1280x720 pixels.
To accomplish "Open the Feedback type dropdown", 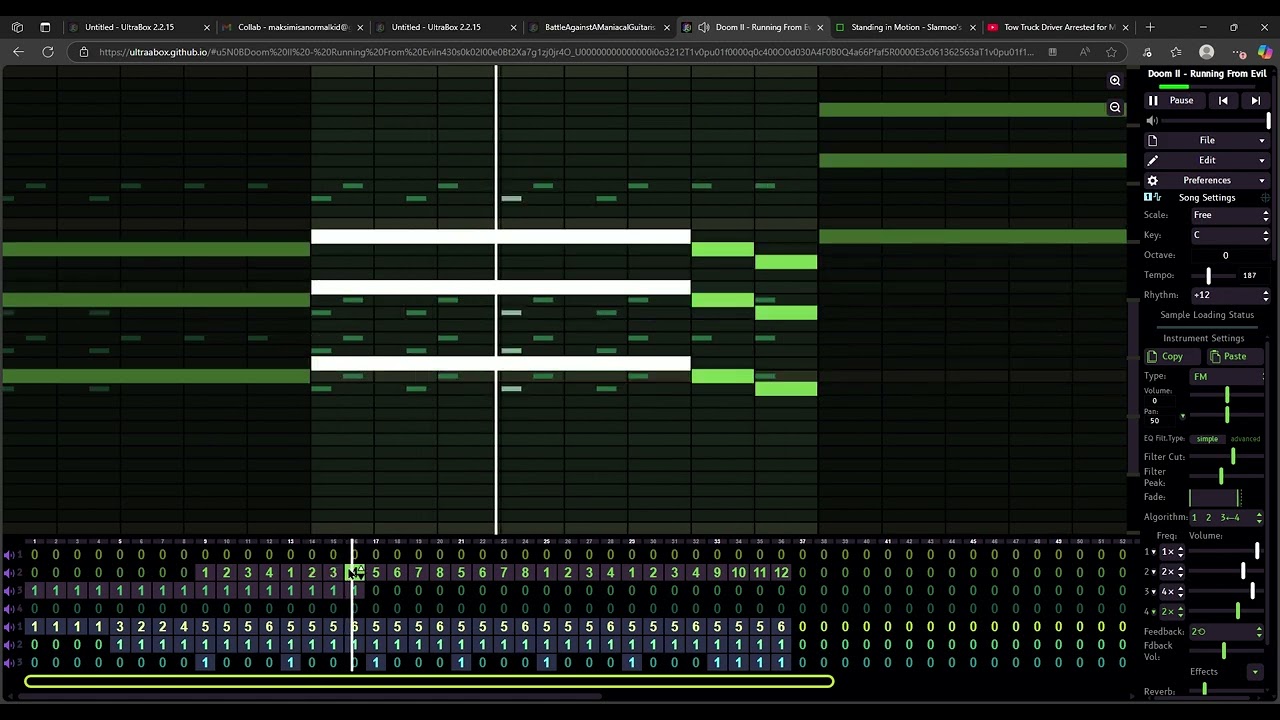I will coord(1227,632).
